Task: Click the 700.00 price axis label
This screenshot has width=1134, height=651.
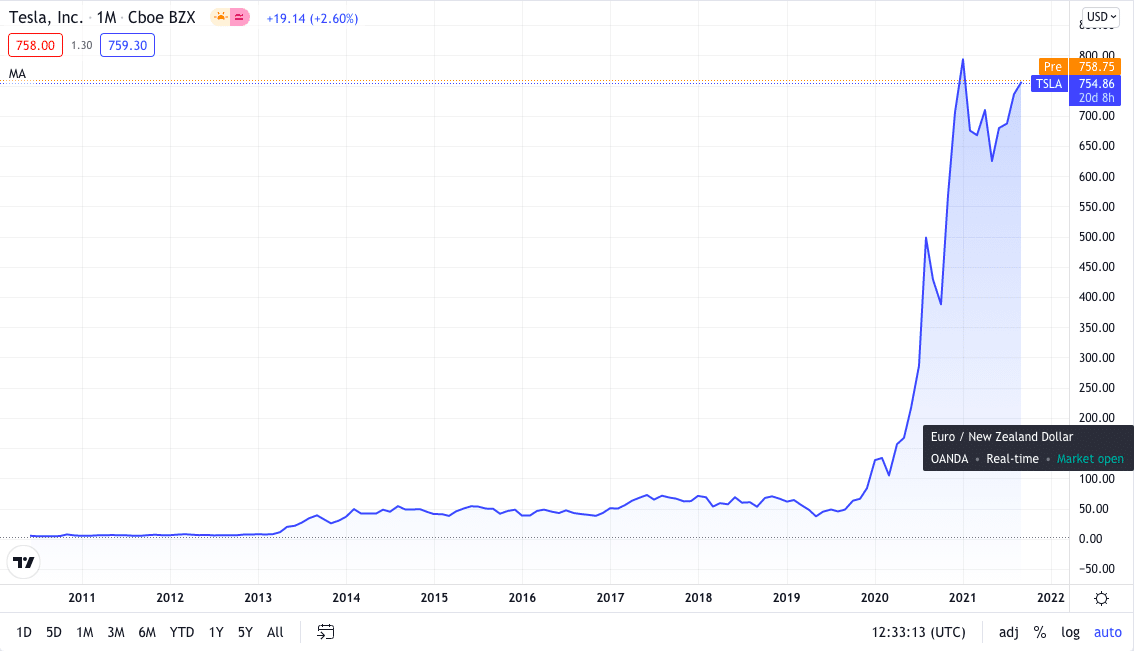Action: [1096, 116]
